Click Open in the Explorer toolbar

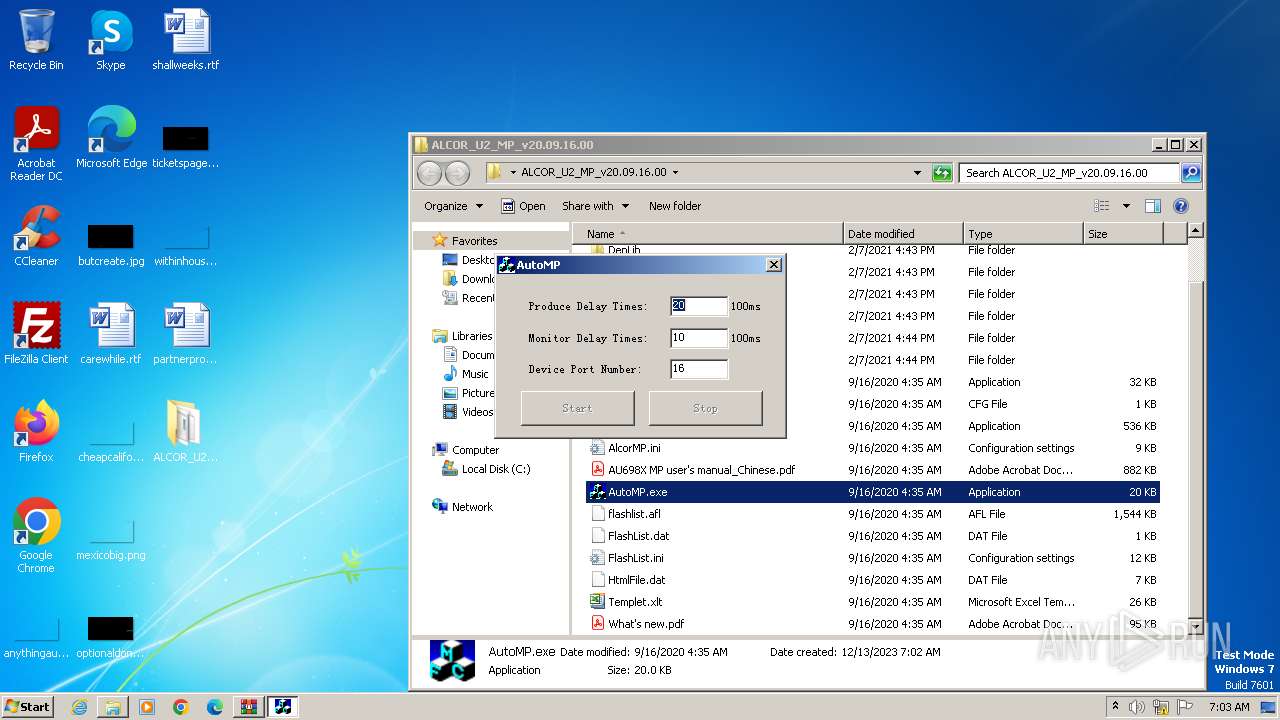pyautogui.click(x=523, y=206)
